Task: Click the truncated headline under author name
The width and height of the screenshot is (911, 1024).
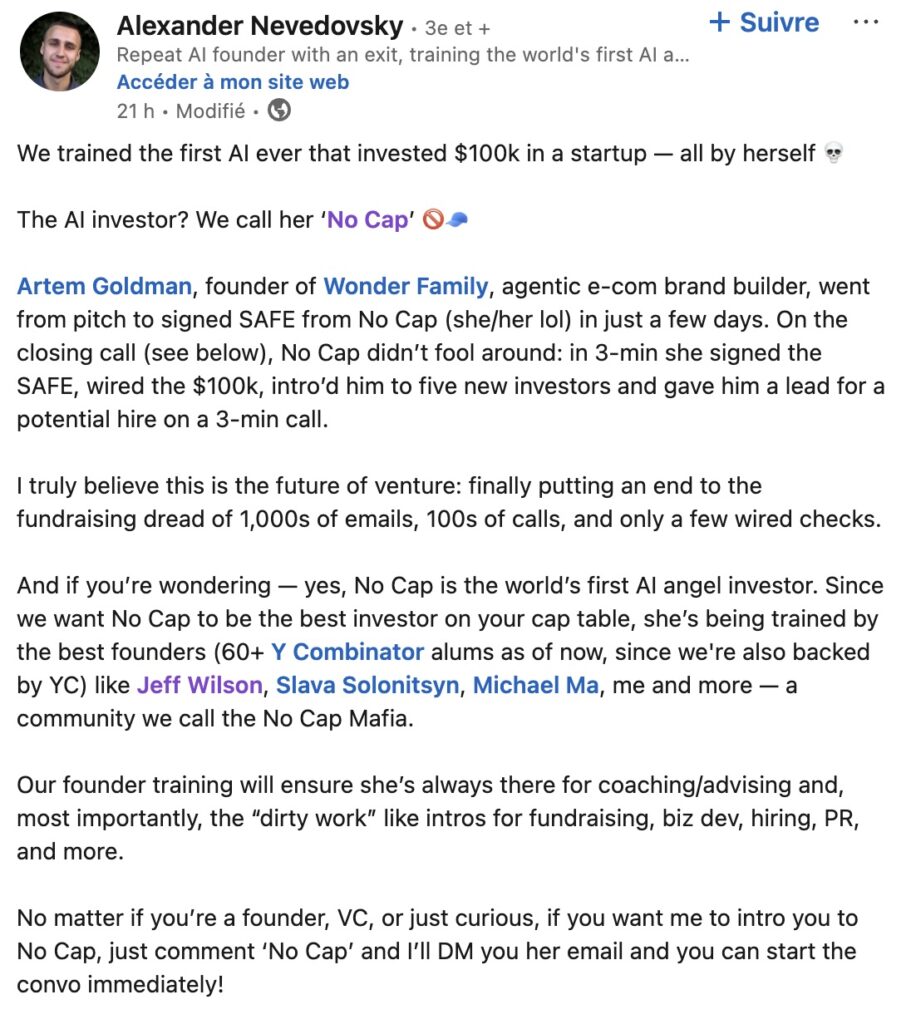Action: tap(403, 55)
